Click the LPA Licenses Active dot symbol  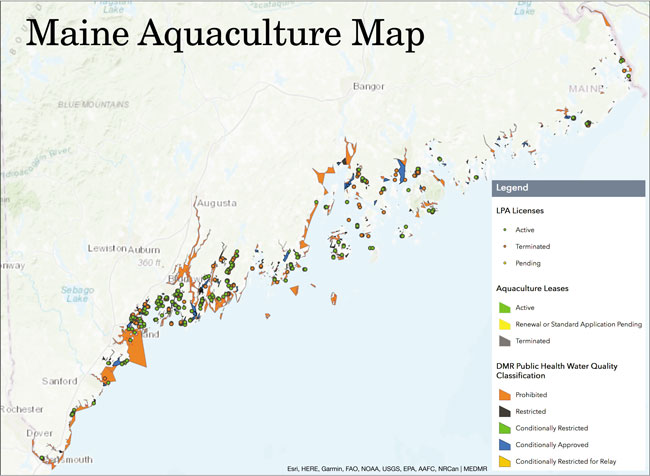(504, 230)
